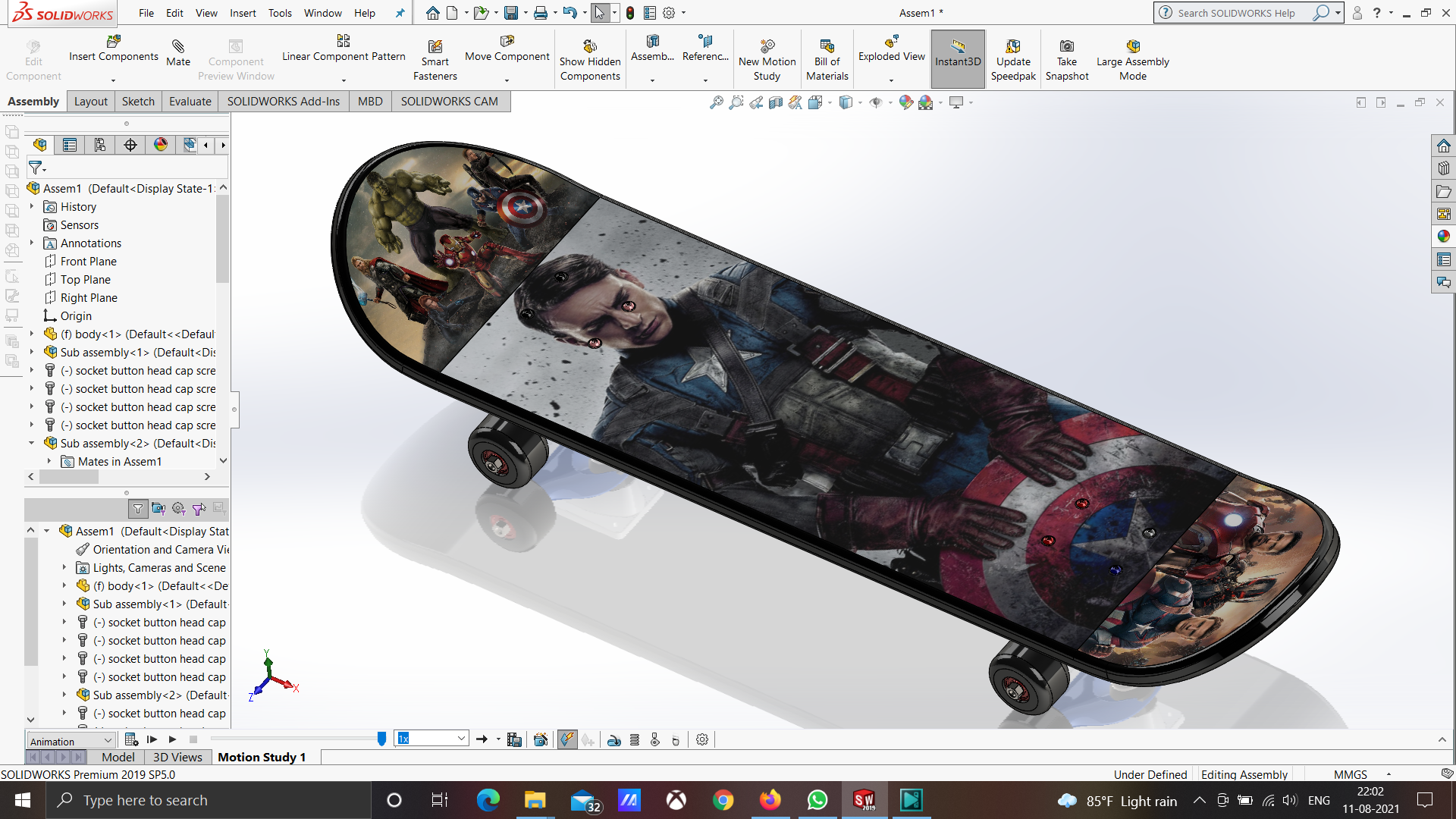Click the motion study Calculate button
This screenshot has width=1456, height=819.
(131, 739)
